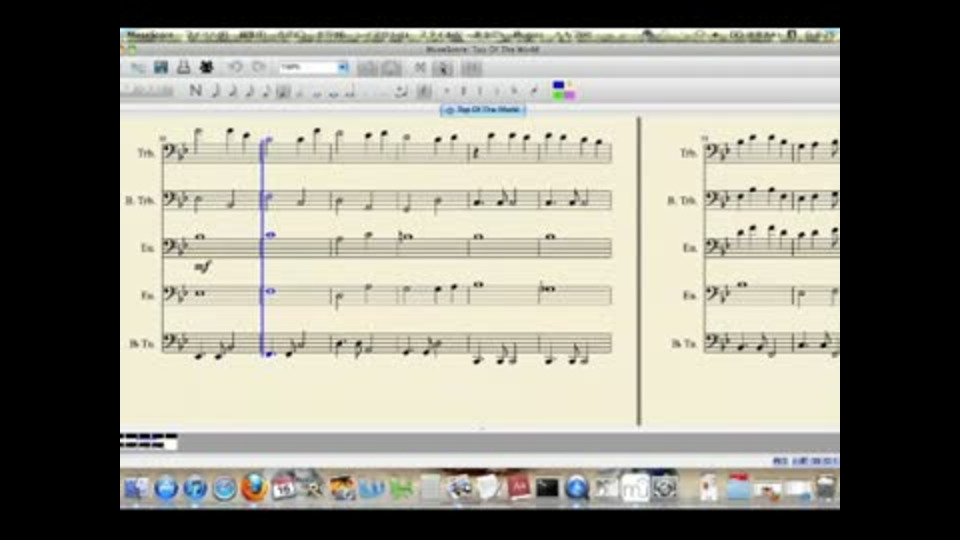The height and width of the screenshot is (540, 960).
Task: Click the Trb. staff label on first page
Action: pos(146,153)
